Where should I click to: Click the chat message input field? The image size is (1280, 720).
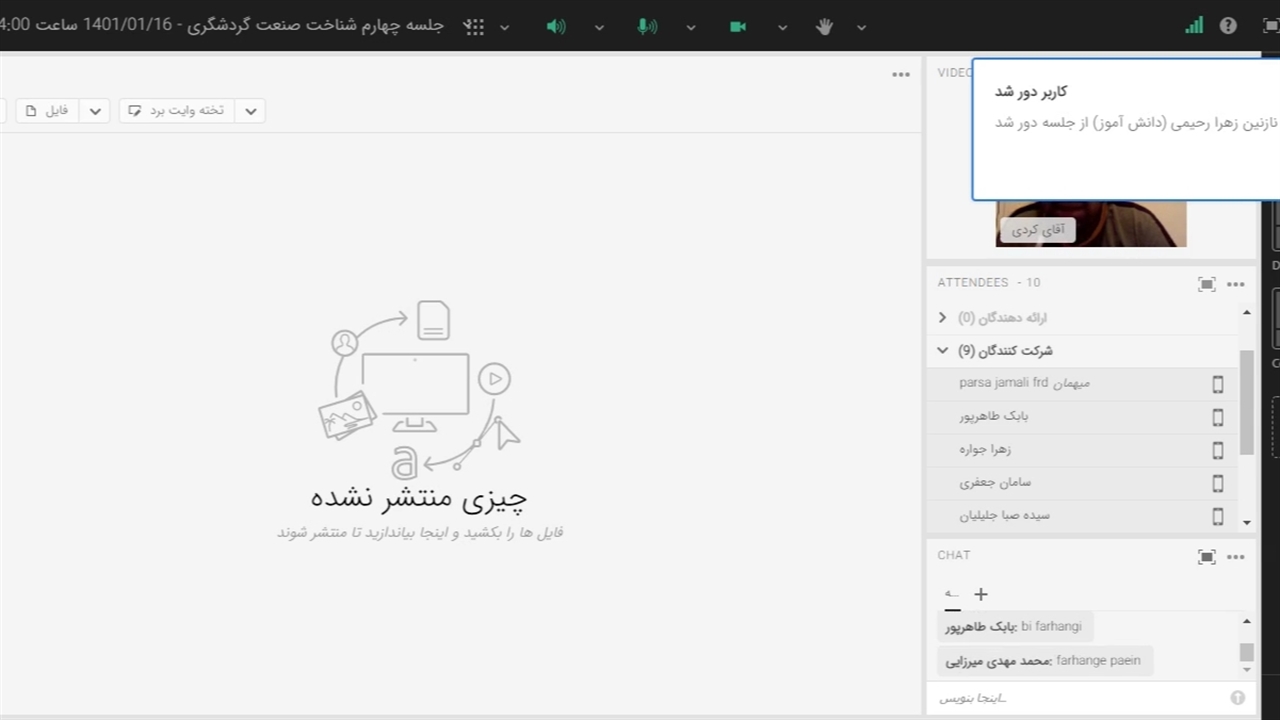(x=1080, y=698)
